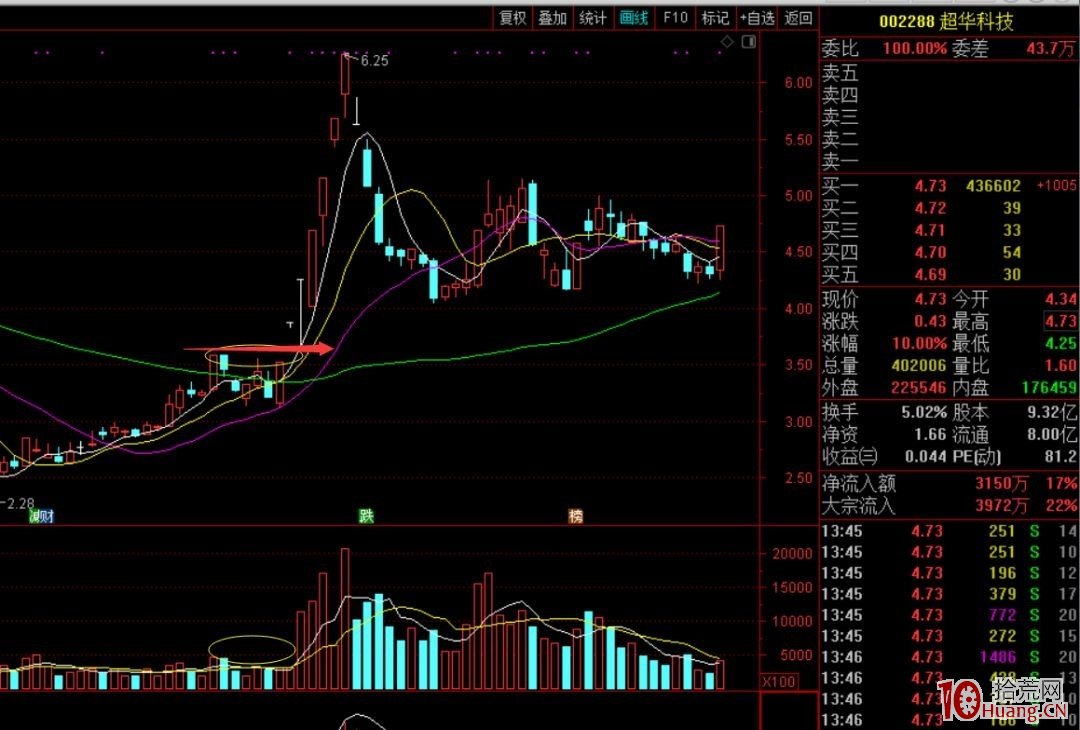Screen dimensions: 1080x730
Task: Open the orange 榜 marker icon
Action: (x=575, y=517)
